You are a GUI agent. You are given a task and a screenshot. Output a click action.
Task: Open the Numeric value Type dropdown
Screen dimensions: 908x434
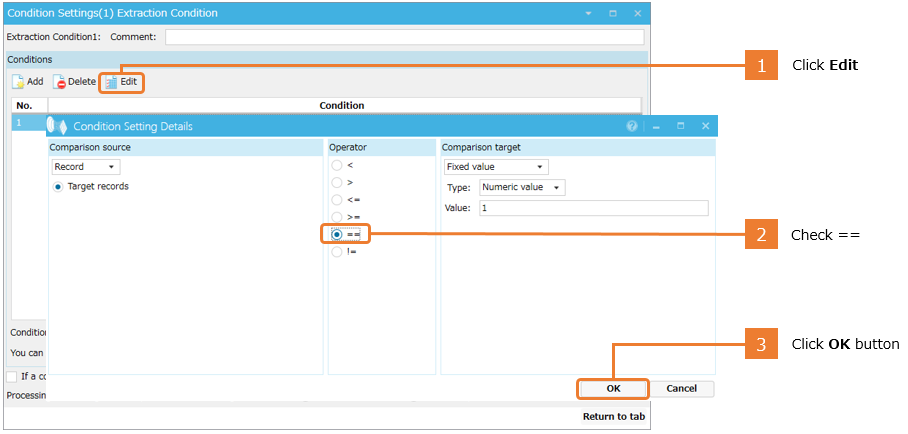tap(522, 187)
